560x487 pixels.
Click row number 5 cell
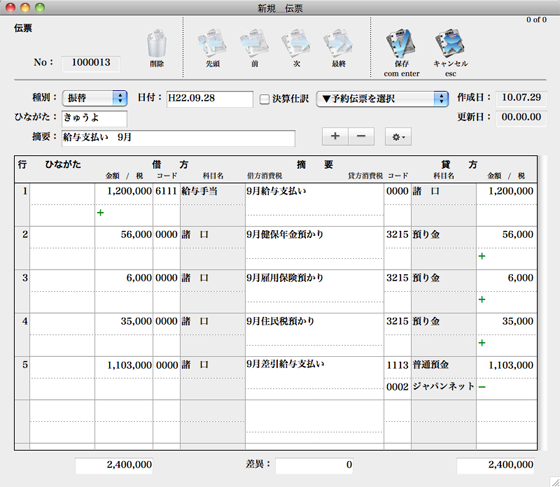(x=22, y=378)
